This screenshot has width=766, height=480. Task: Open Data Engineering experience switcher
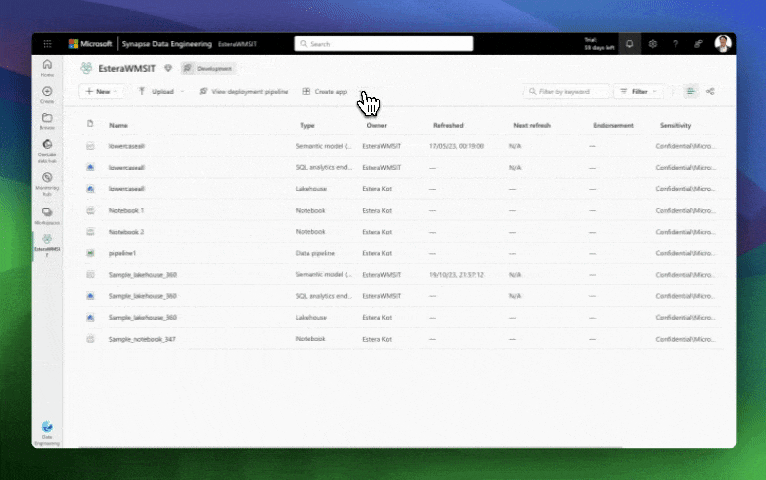47,433
